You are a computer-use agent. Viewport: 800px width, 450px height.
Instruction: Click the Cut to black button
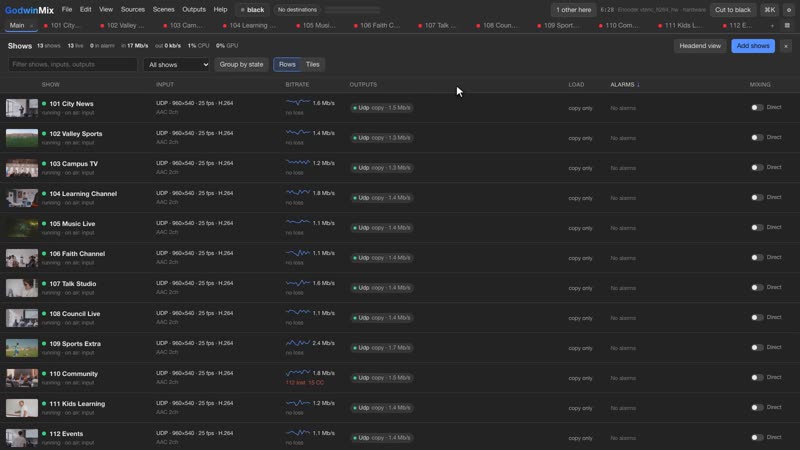click(x=732, y=10)
